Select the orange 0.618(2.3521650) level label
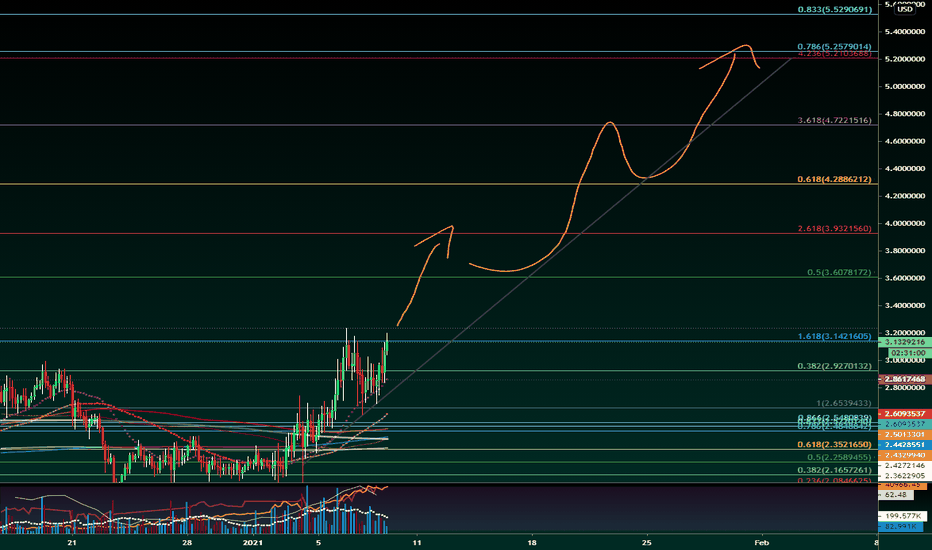Screen dimensions: 932x550 (x=835, y=445)
